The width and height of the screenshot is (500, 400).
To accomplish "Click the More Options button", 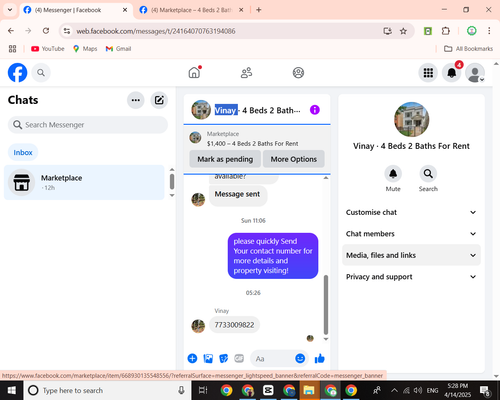I will [x=294, y=159].
